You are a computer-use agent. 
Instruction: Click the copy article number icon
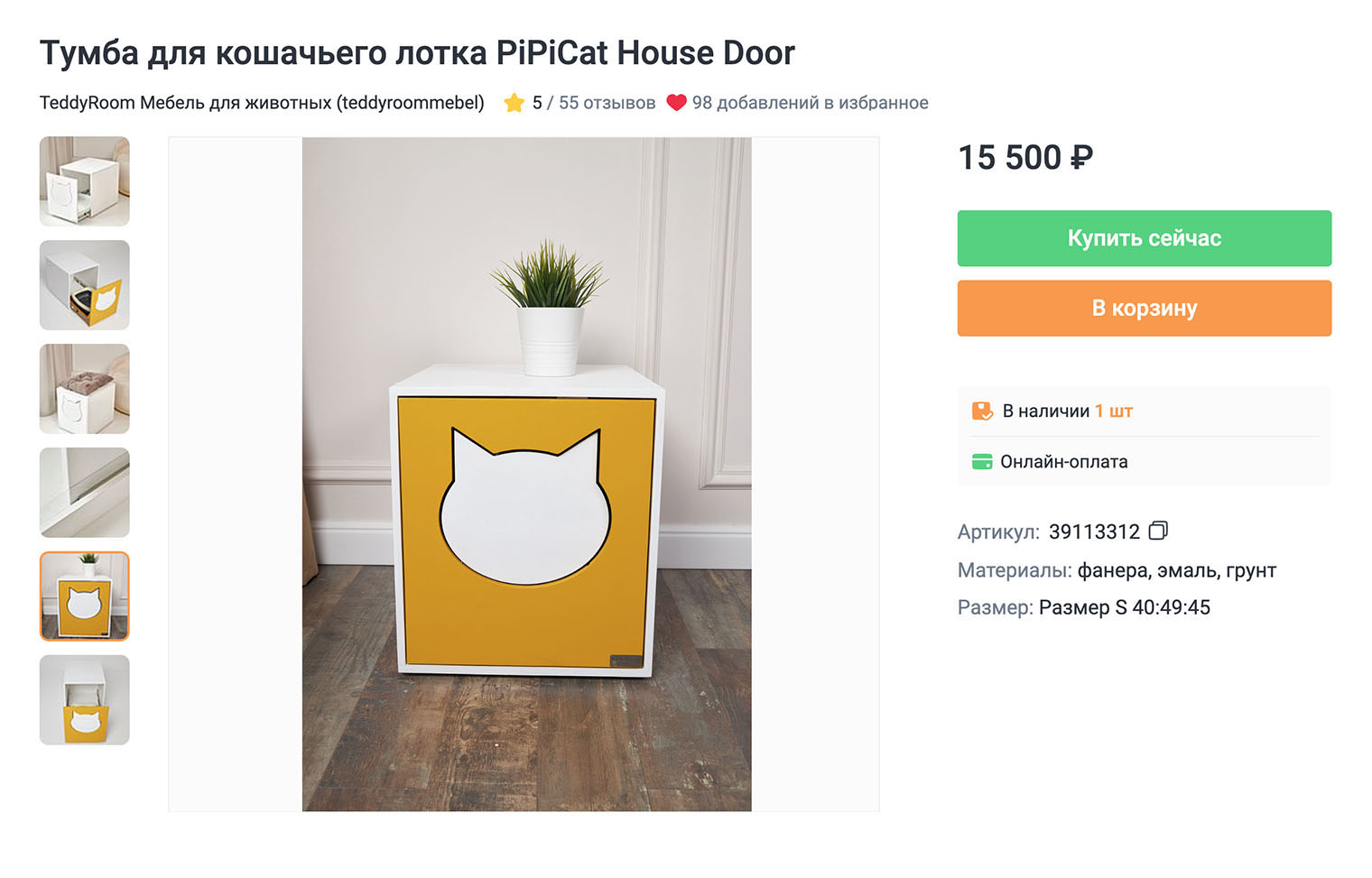click(1158, 531)
